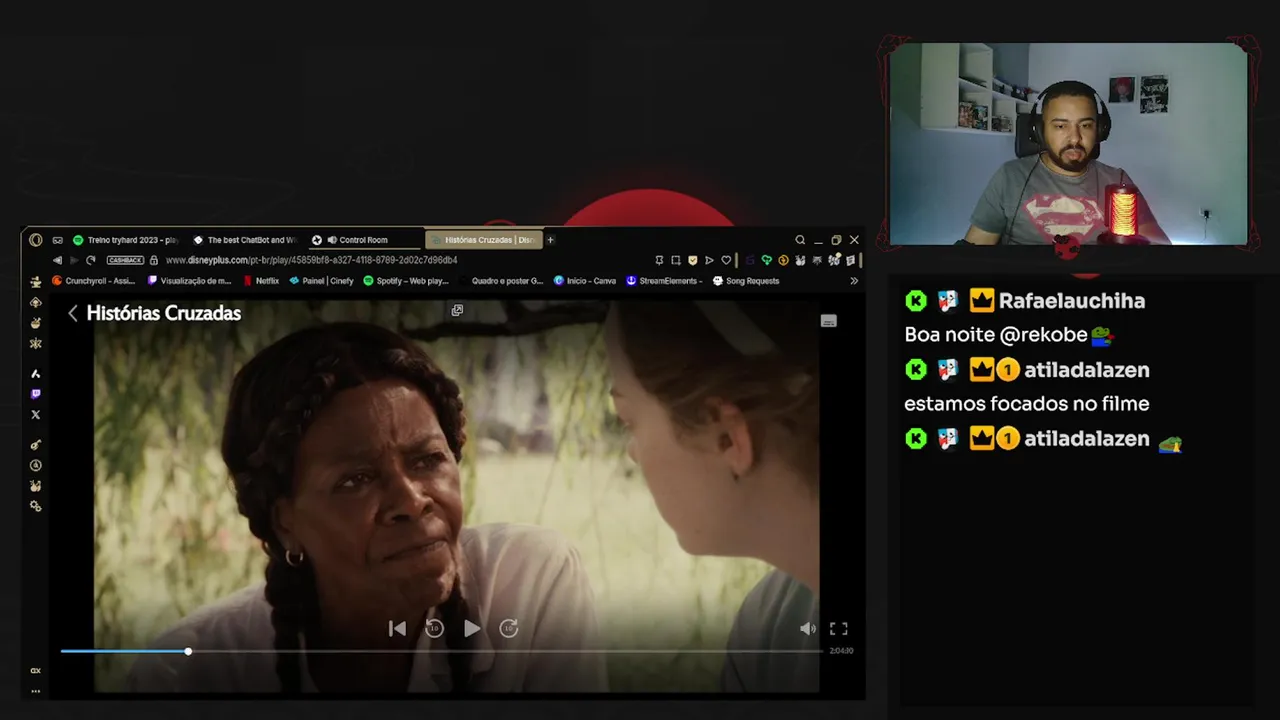This screenshot has width=1280, height=720.
Task: Open a new browser tab
Action: pyautogui.click(x=550, y=240)
